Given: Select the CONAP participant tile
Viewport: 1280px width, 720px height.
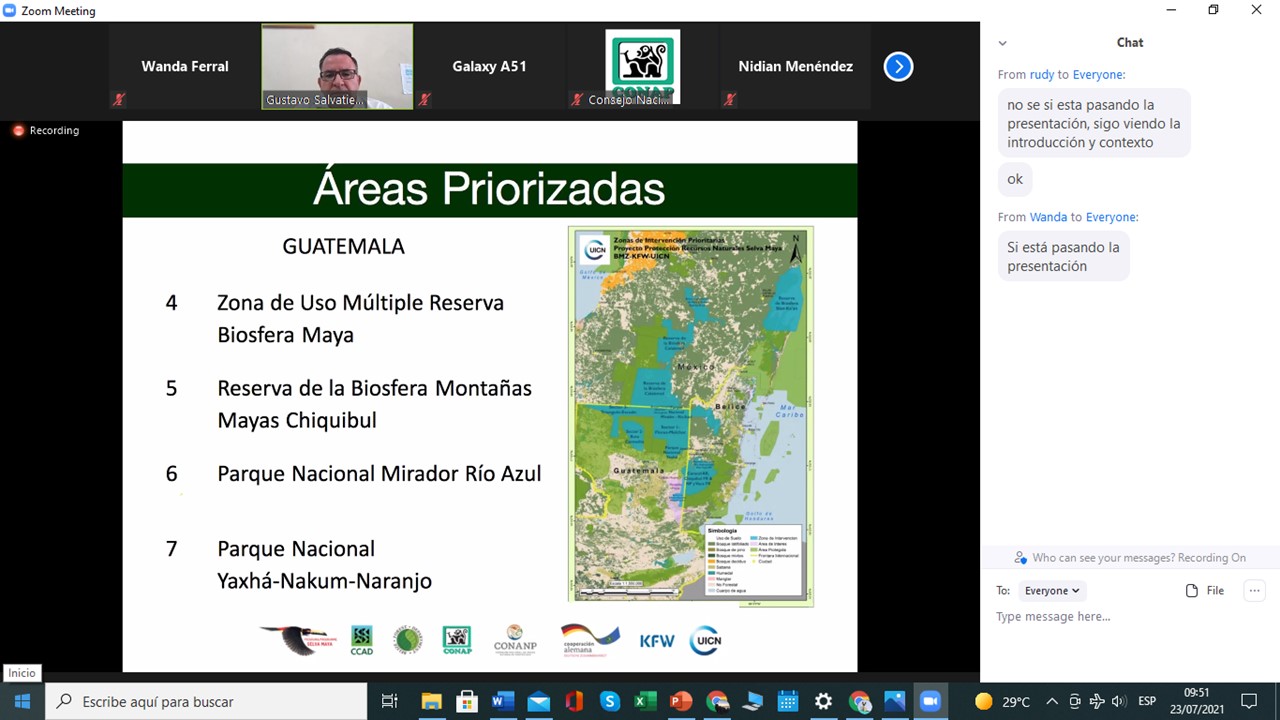Looking at the screenshot, I should click(642, 66).
